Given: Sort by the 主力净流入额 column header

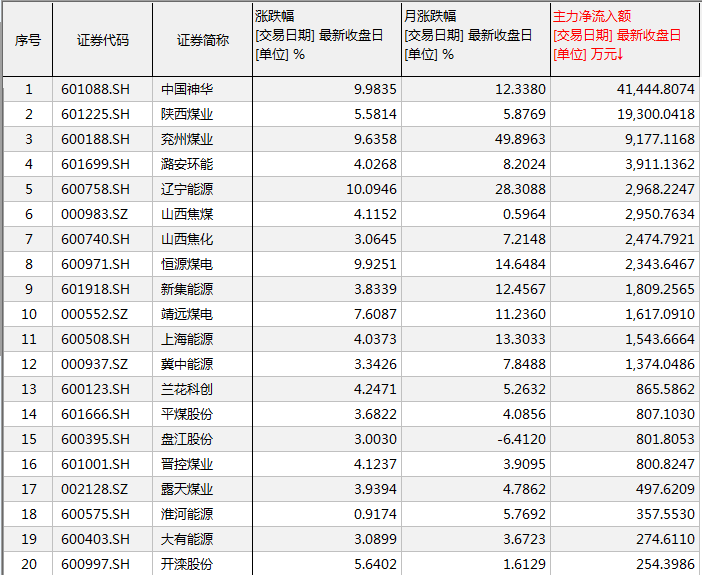Looking at the screenshot, I should (625, 39).
